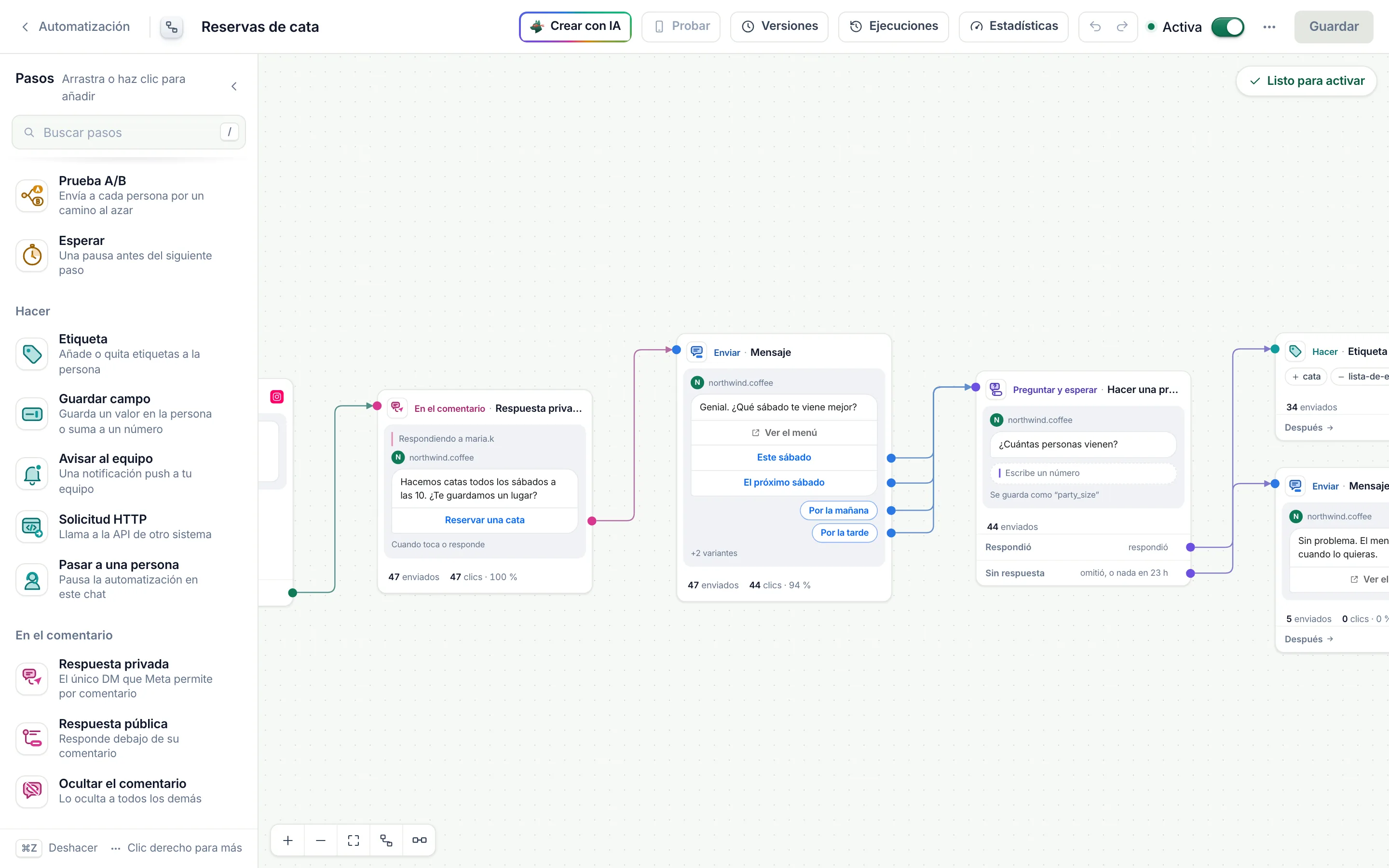
Task: Click the +2 variantes text
Action: click(x=714, y=554)
